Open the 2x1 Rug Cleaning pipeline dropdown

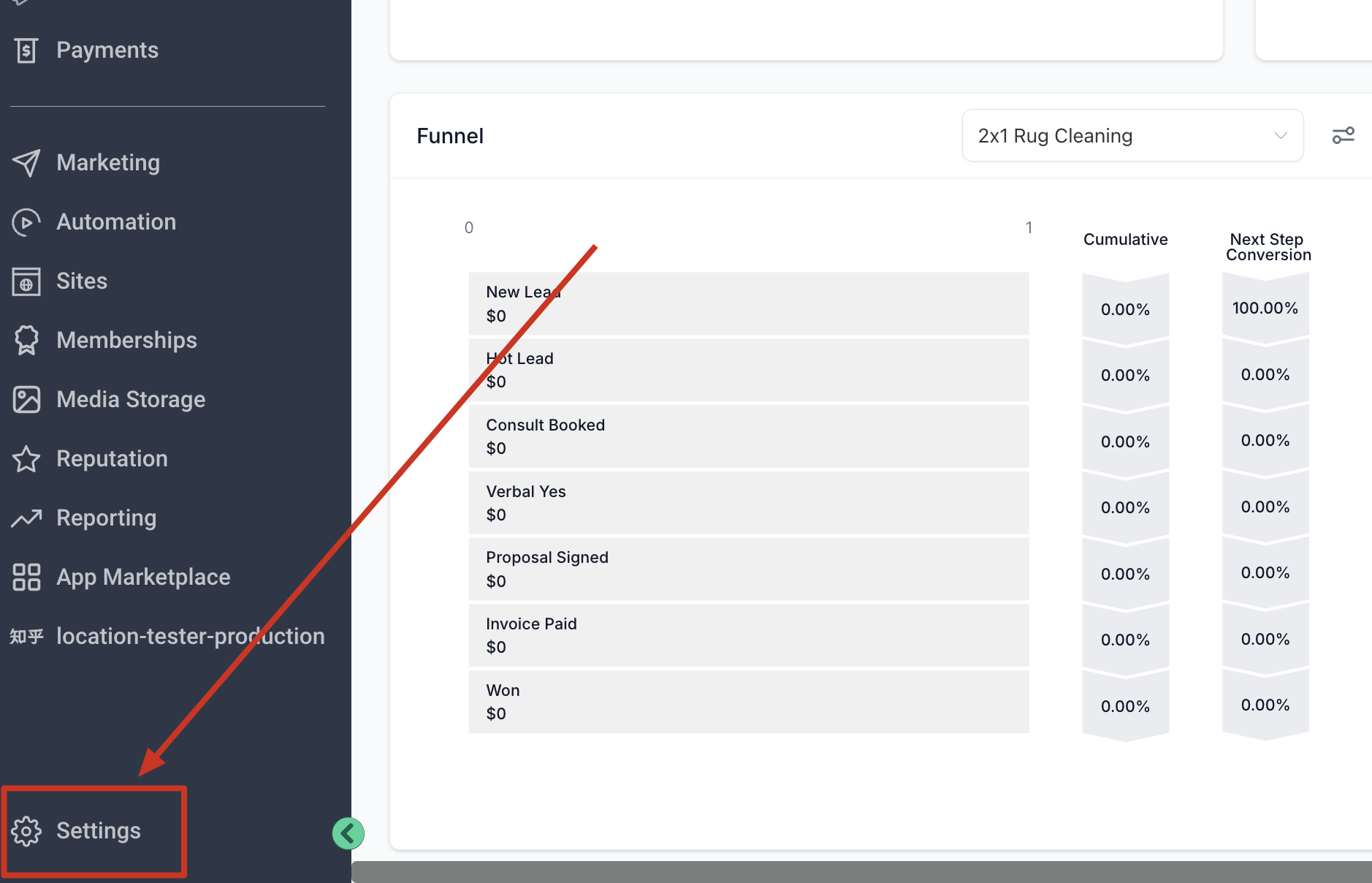tap(1132, 135)
